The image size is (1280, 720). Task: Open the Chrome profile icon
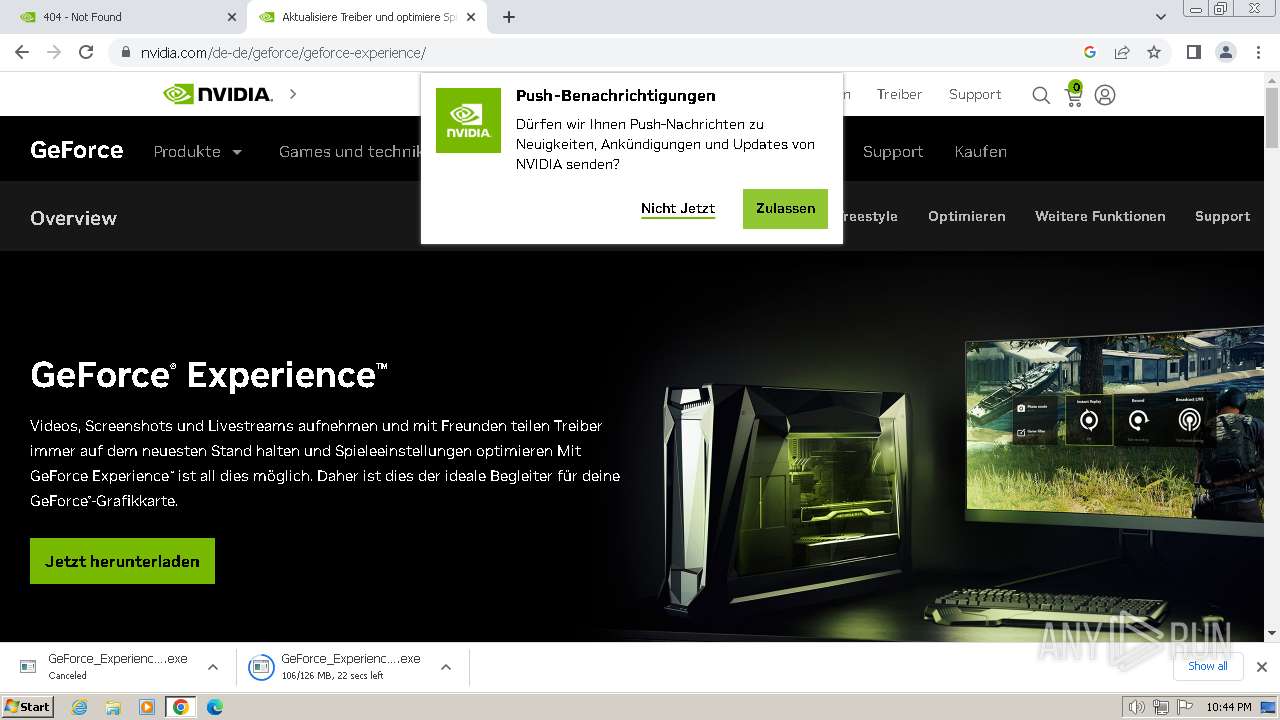point(1225,52)
